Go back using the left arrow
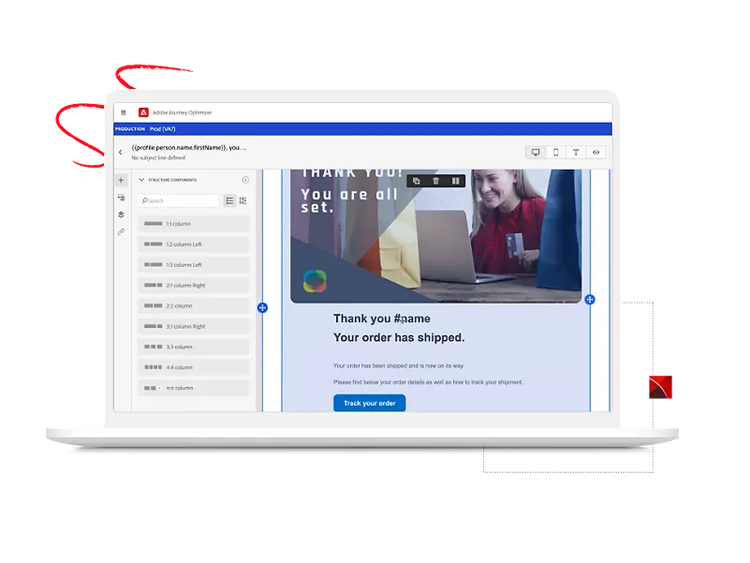750x563 pixels. coord(121,153)
